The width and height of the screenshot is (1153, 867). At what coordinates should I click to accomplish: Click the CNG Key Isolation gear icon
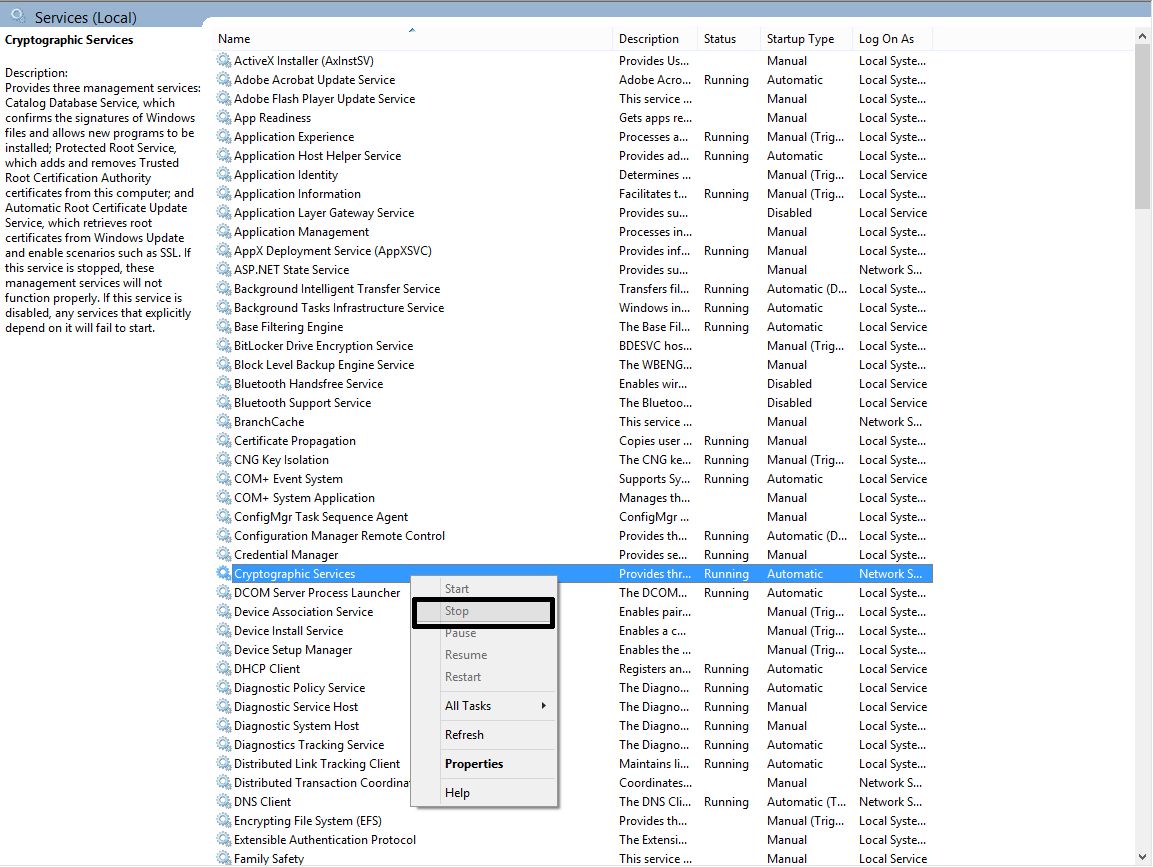(224, 460)
